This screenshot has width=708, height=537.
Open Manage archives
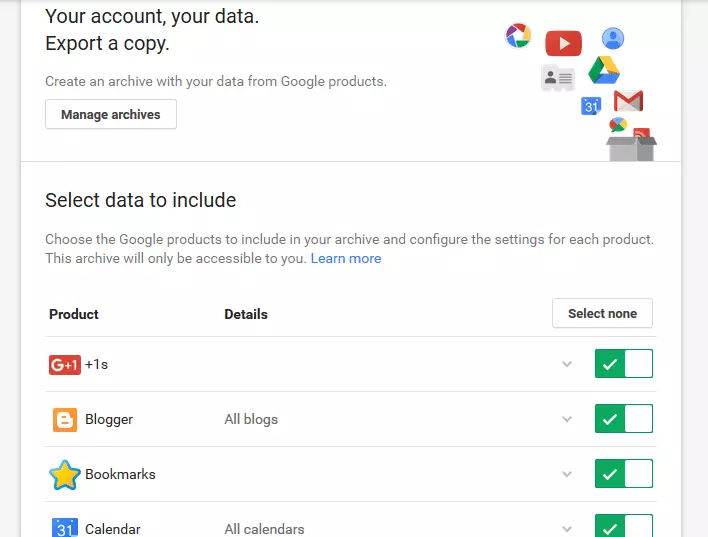click(x=111, y=114)
